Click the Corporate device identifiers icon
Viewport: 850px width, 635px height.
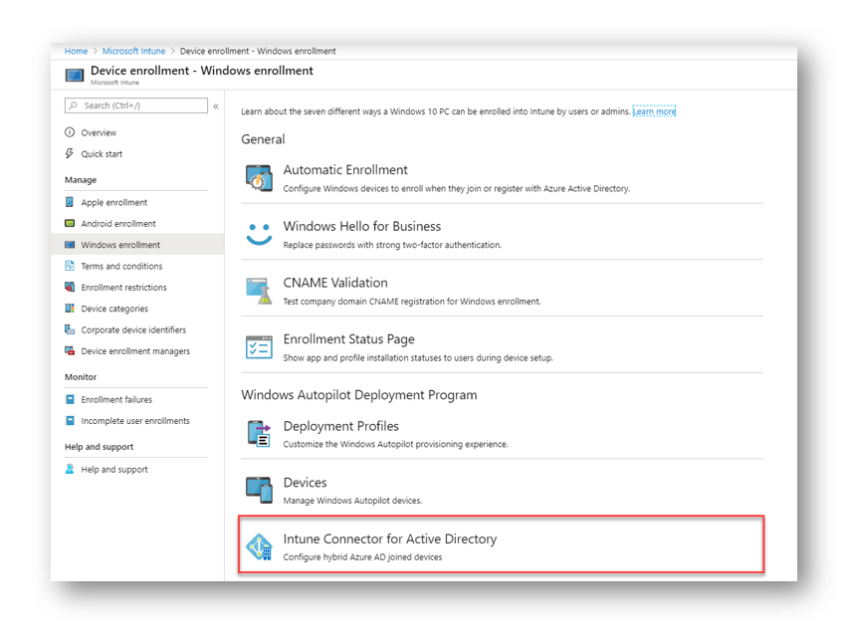[70, 329]
